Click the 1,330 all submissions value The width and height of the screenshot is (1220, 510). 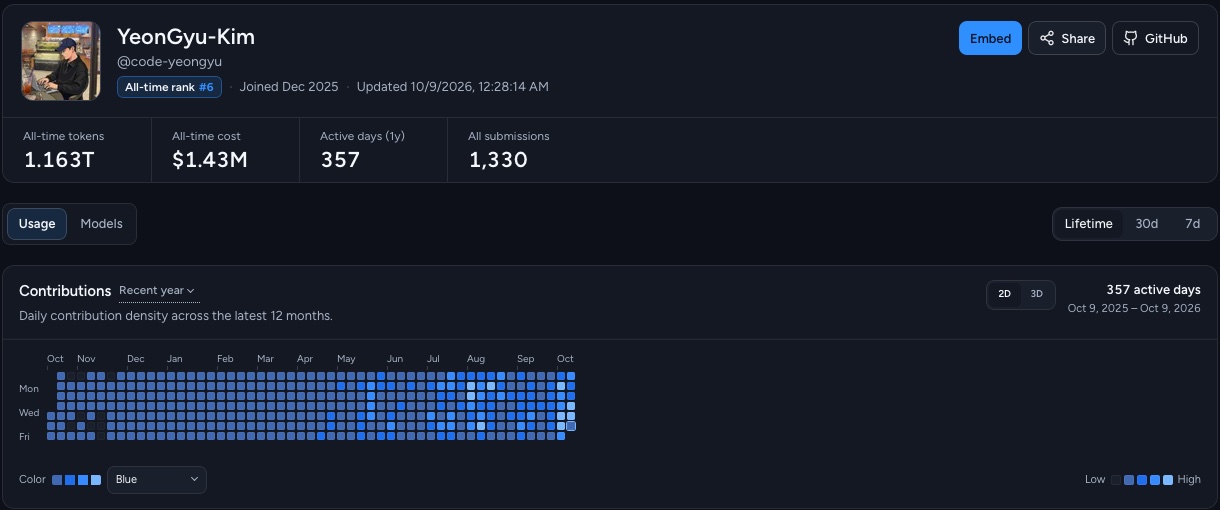click(x=498, y=160)
